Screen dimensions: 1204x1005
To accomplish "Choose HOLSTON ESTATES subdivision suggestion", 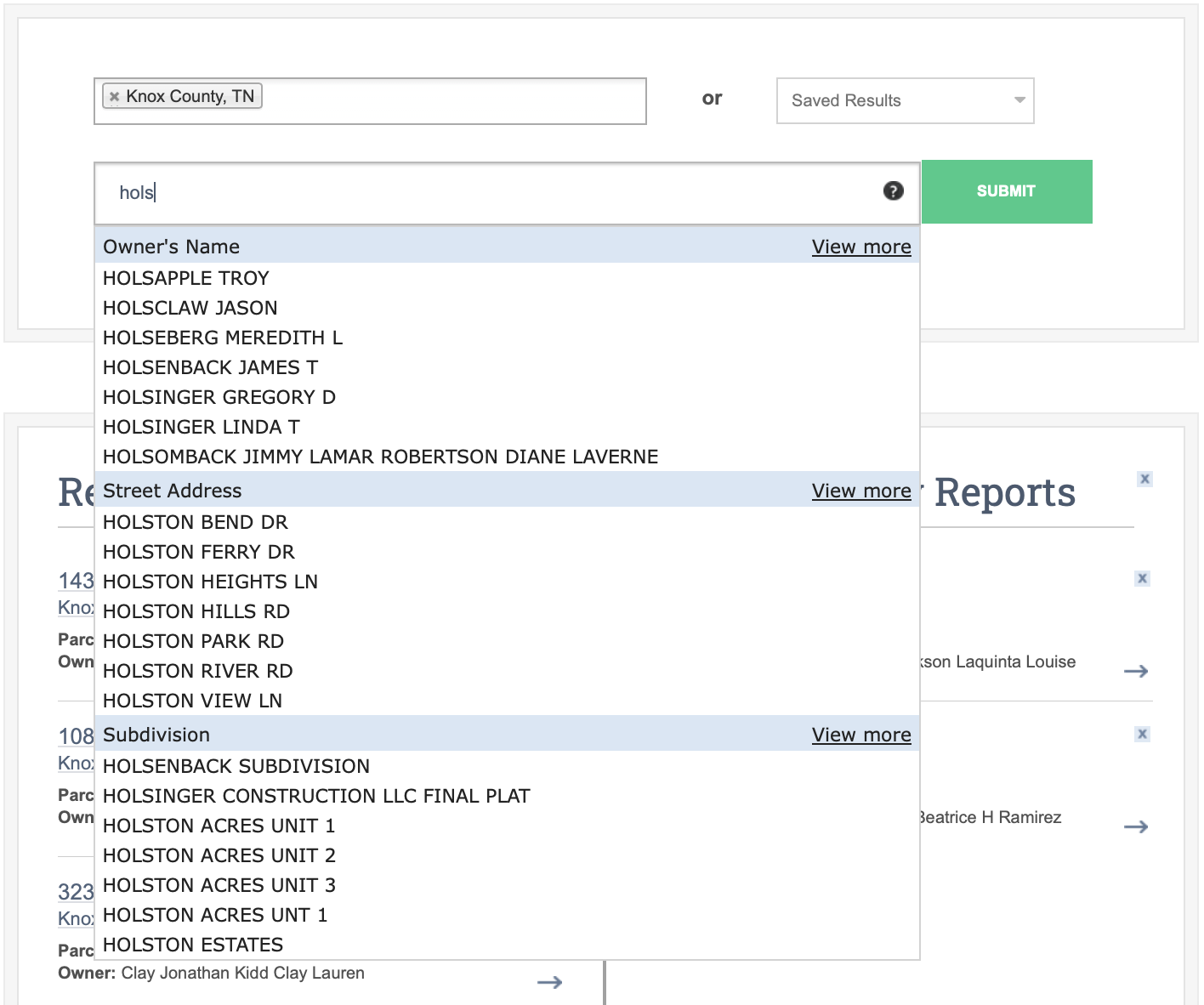I will click(x=193, y=945).
